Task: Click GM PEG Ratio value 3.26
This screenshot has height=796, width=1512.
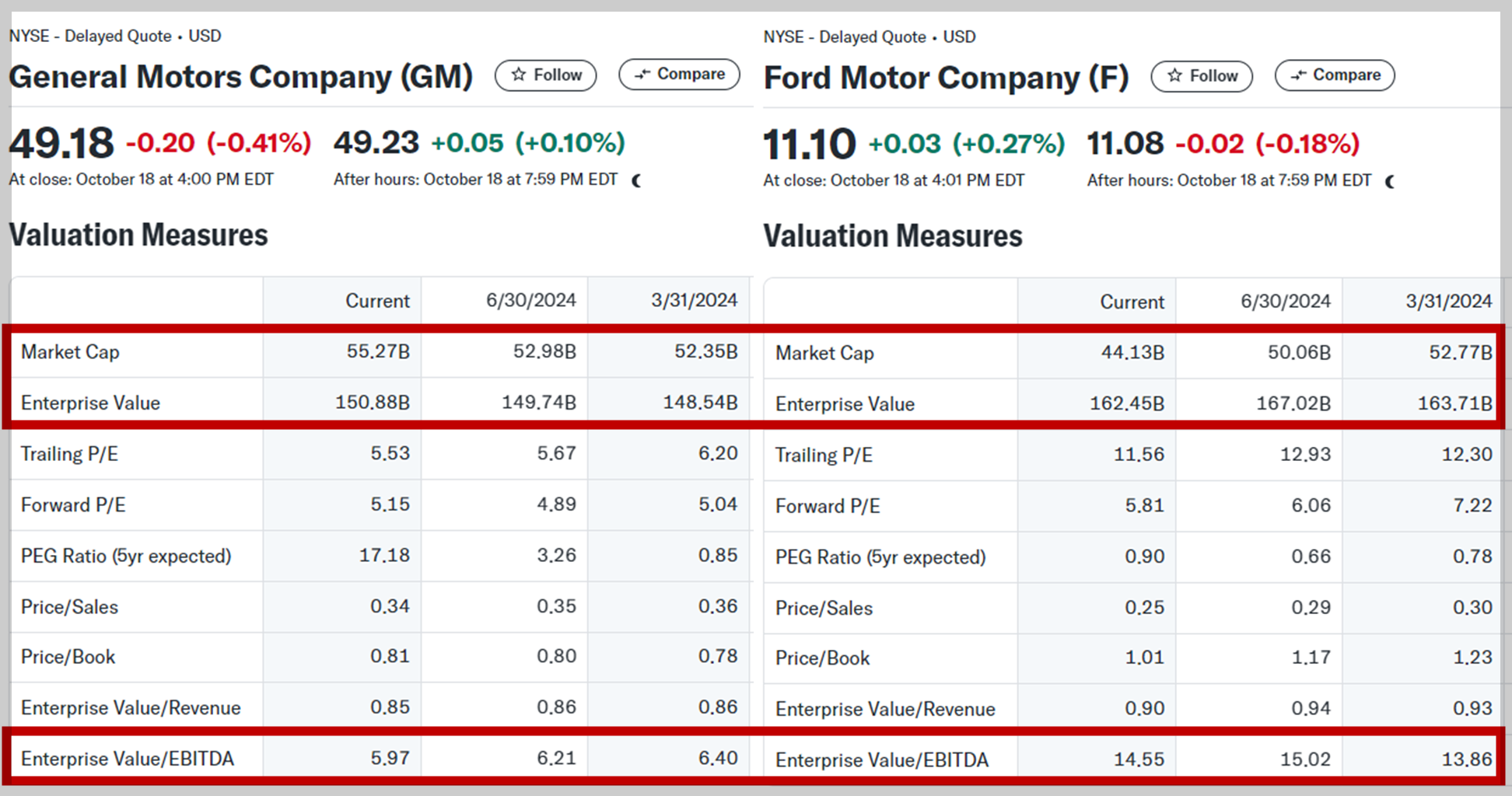Action: click(x=556, y=555)
